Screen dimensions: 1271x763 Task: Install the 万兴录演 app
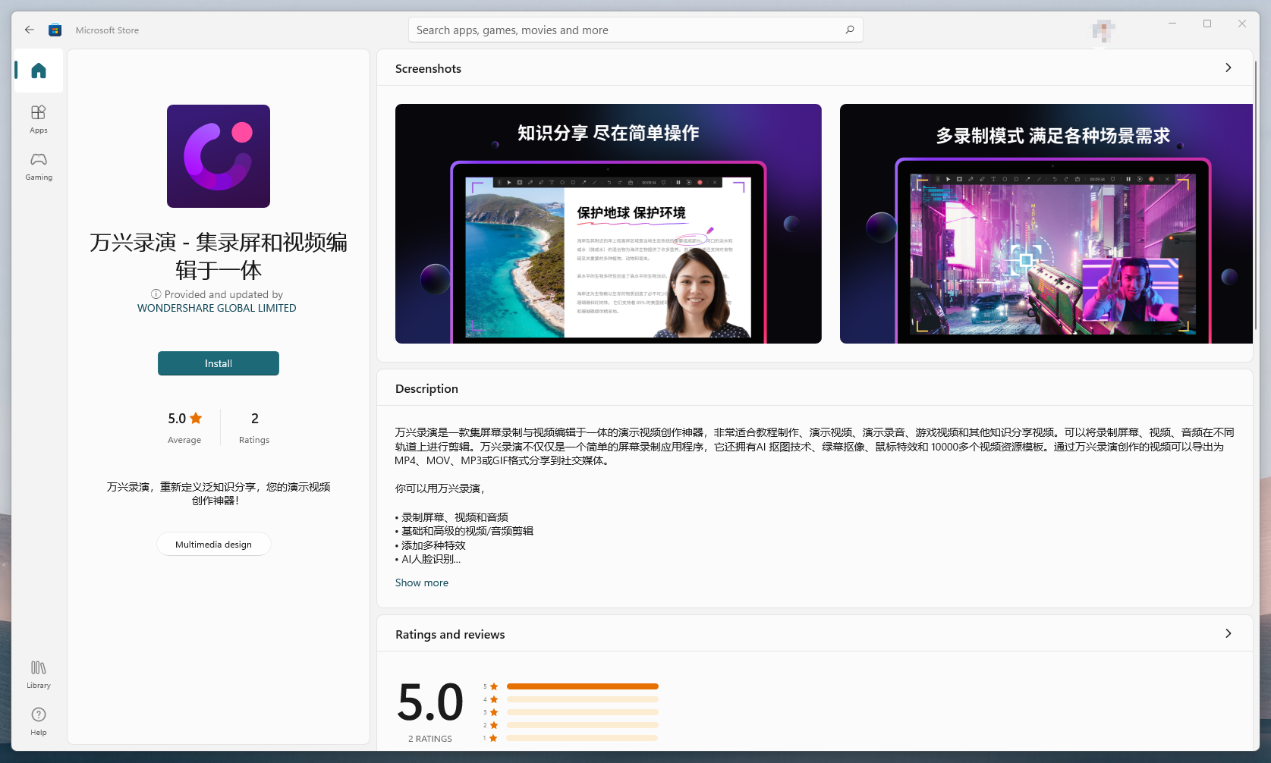point(218,363)
